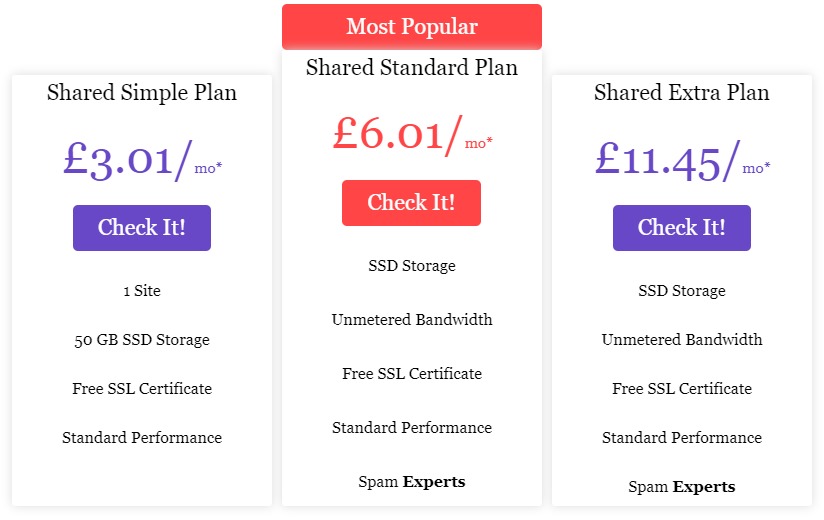Screen dimensions: 824x520
Task: Click Standard Performance in Extra Plan
Action: coord(682,438)
